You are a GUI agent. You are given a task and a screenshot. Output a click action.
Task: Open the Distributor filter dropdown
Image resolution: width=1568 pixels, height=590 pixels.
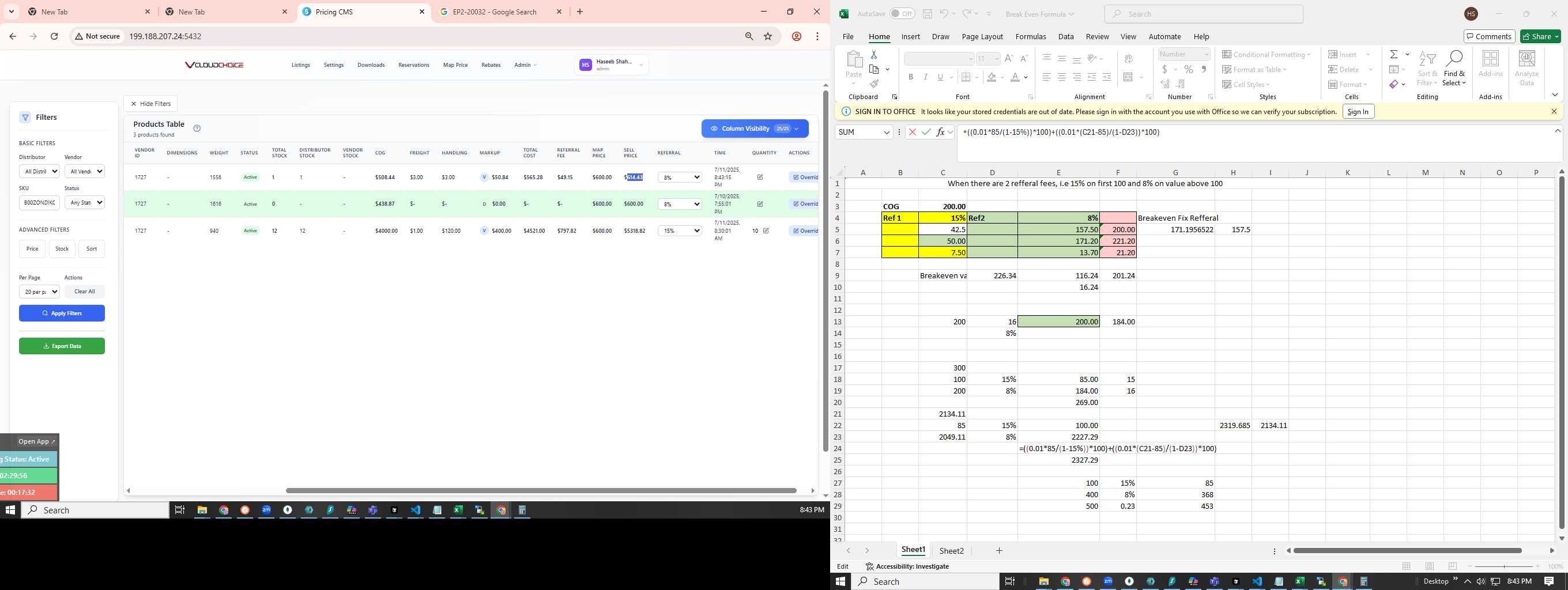tap(39, 172)
